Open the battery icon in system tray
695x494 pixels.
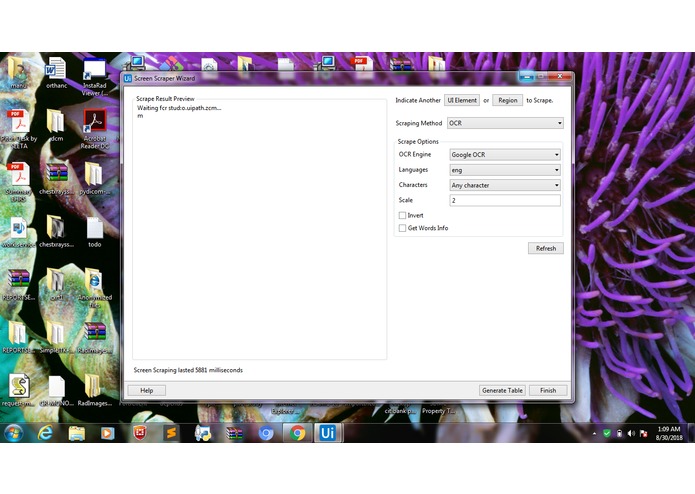619,433
